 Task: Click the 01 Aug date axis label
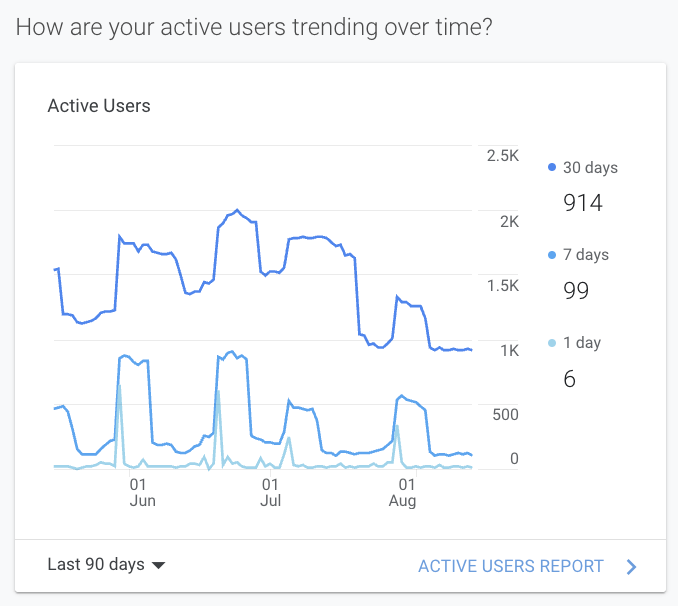(x=401, y=492)
